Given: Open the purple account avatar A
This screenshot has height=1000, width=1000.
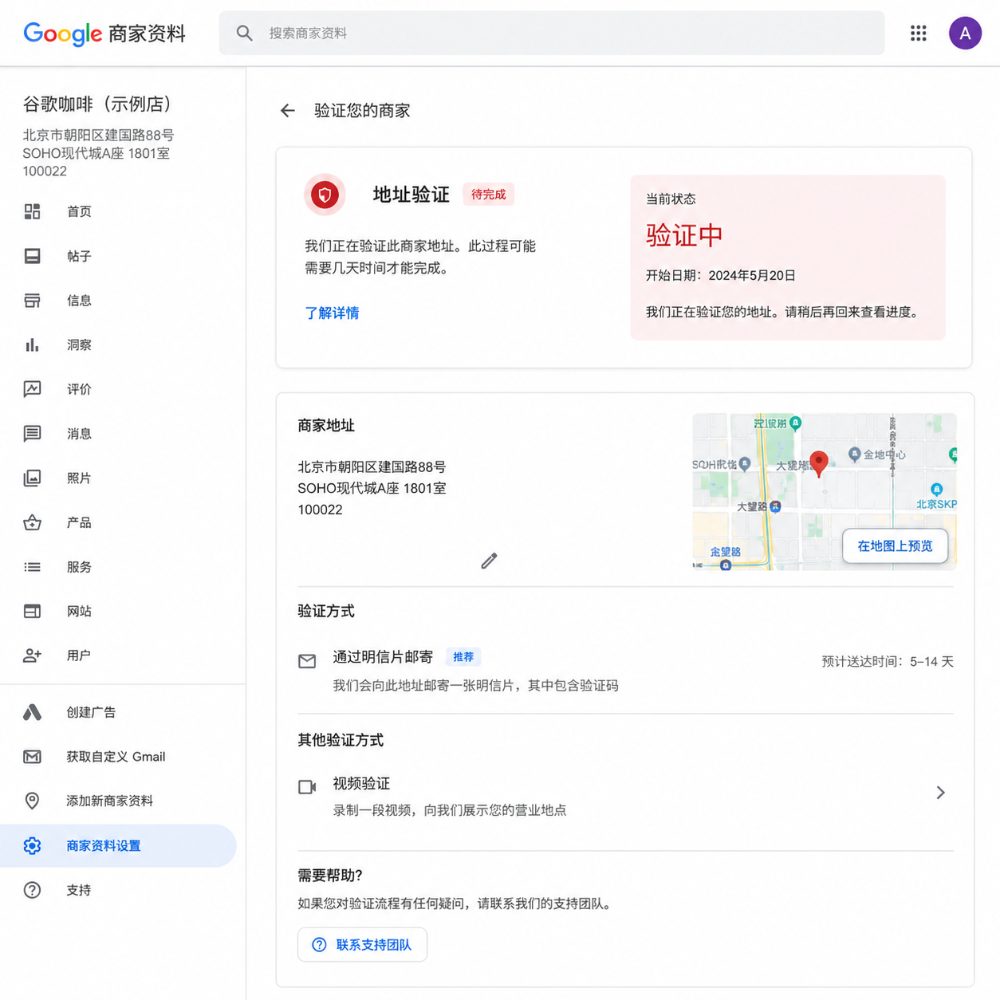Looking at the screenshot, I should tap(965, 33).
